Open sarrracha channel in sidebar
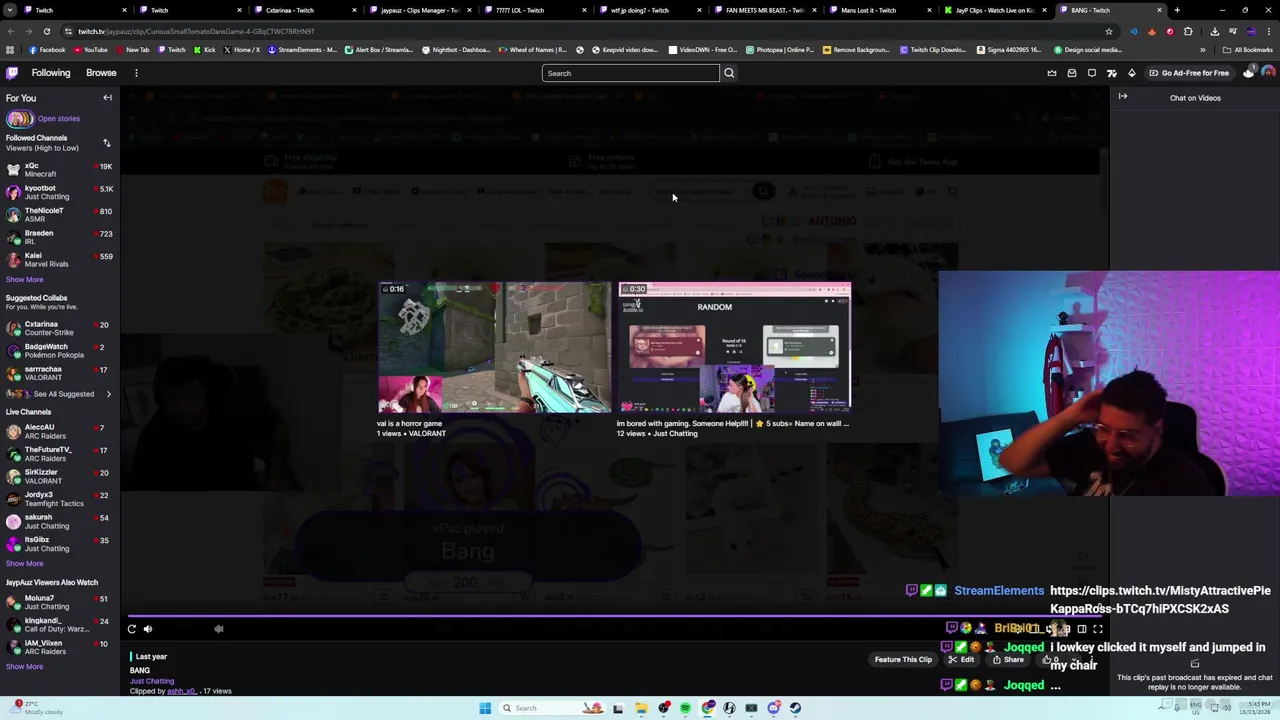1280x720 pixels. [59, 373]
